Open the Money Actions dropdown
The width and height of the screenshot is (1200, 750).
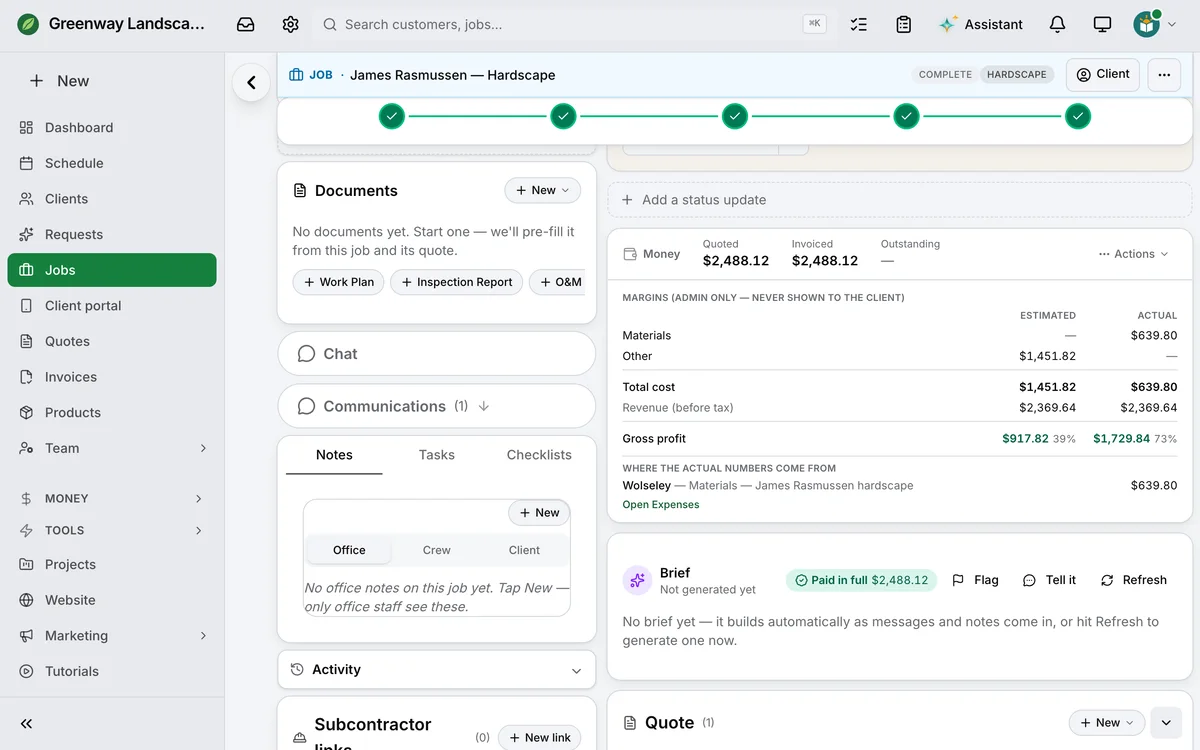(1133, 254)
